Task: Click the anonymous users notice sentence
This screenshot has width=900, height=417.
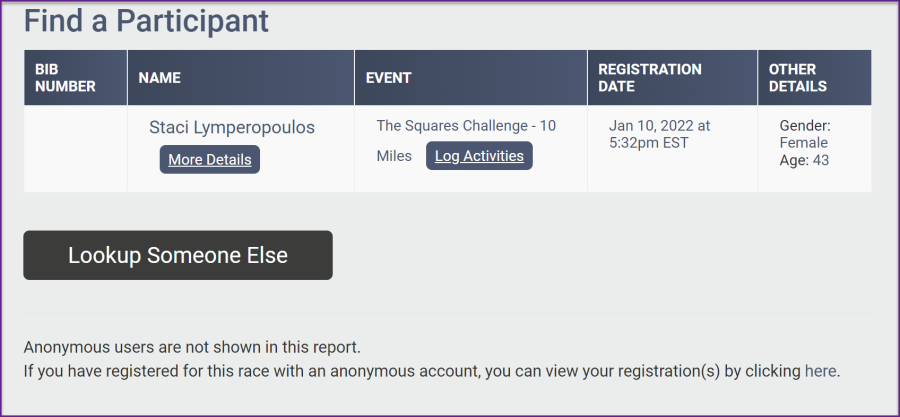Action: (x=192, y=348)
